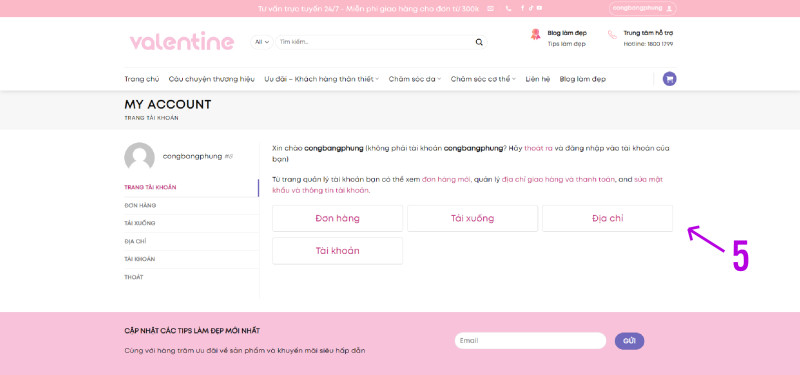The width and height of the screenshot is (800, 375).
Task: Expand Chăm sóc da menu
Action: (415, 79)
